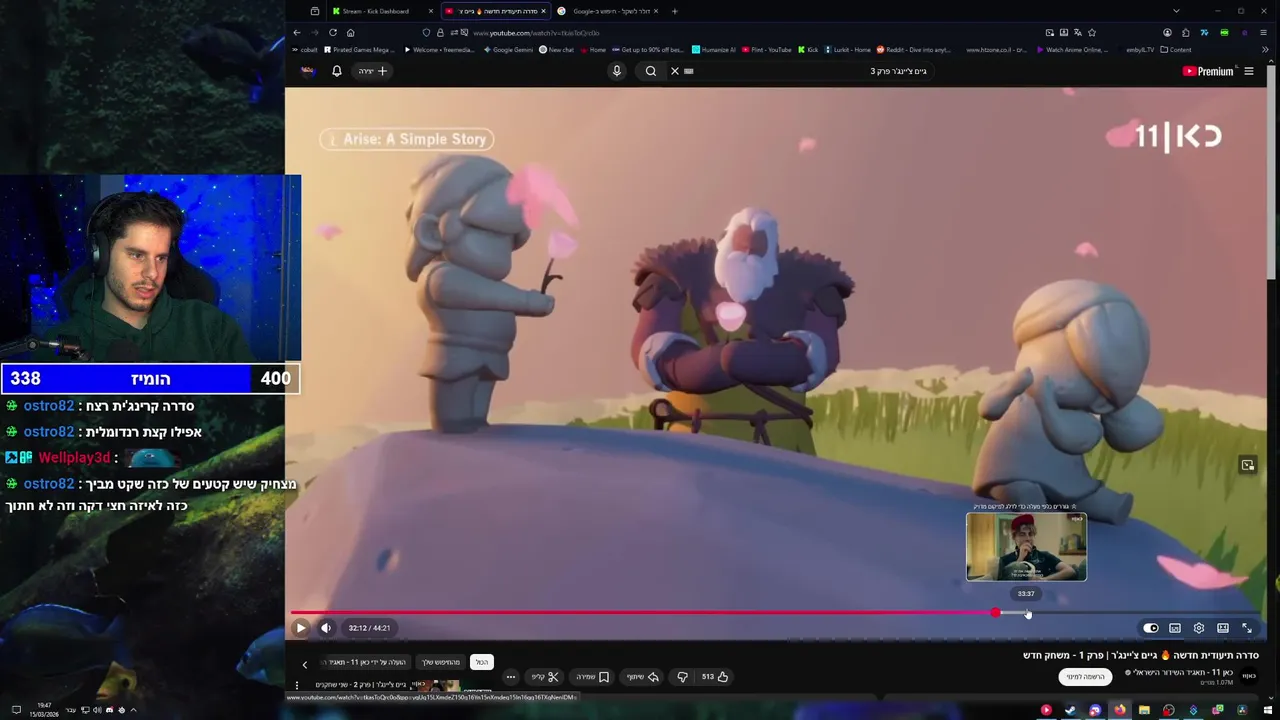Save the video with the שמירה button
The image size is (1280, 720).
pos(592,677)
